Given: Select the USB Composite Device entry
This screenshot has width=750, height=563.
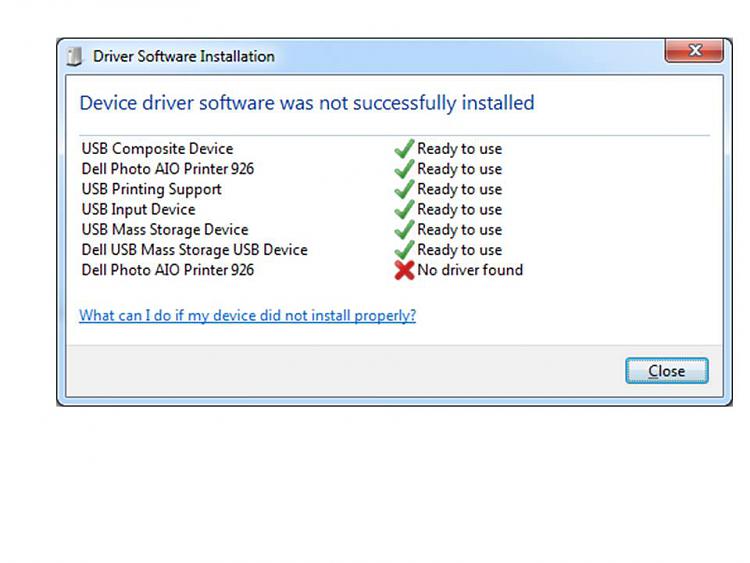Looking at the screenshot, I should point(157,148).
